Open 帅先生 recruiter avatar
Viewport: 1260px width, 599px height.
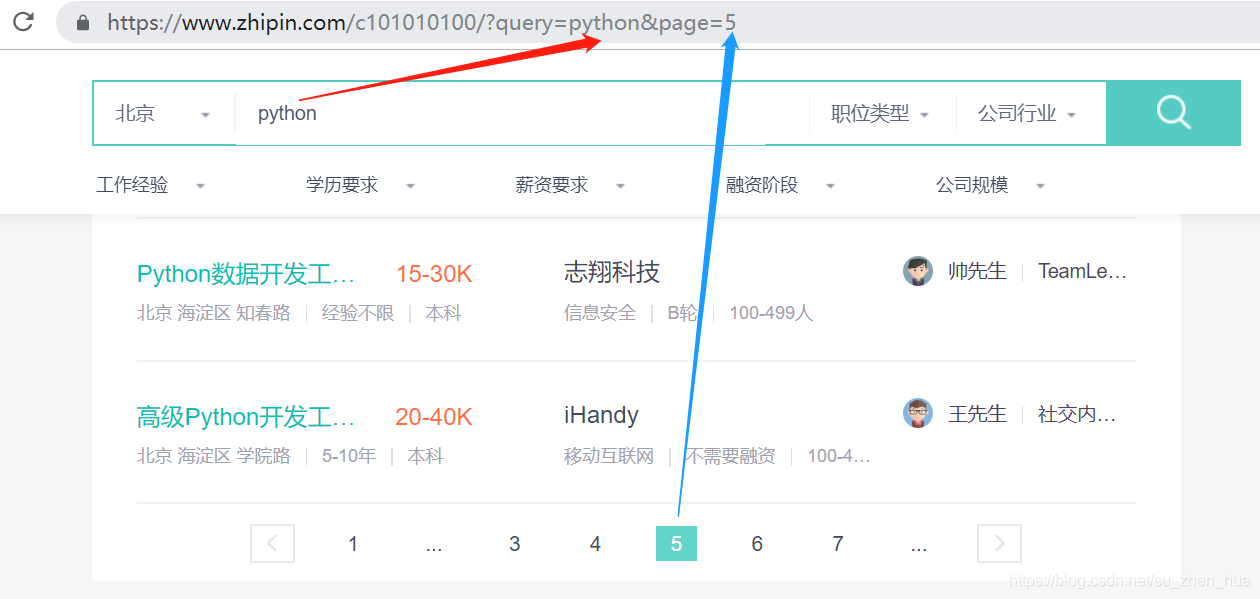click(x=918, y=271)
